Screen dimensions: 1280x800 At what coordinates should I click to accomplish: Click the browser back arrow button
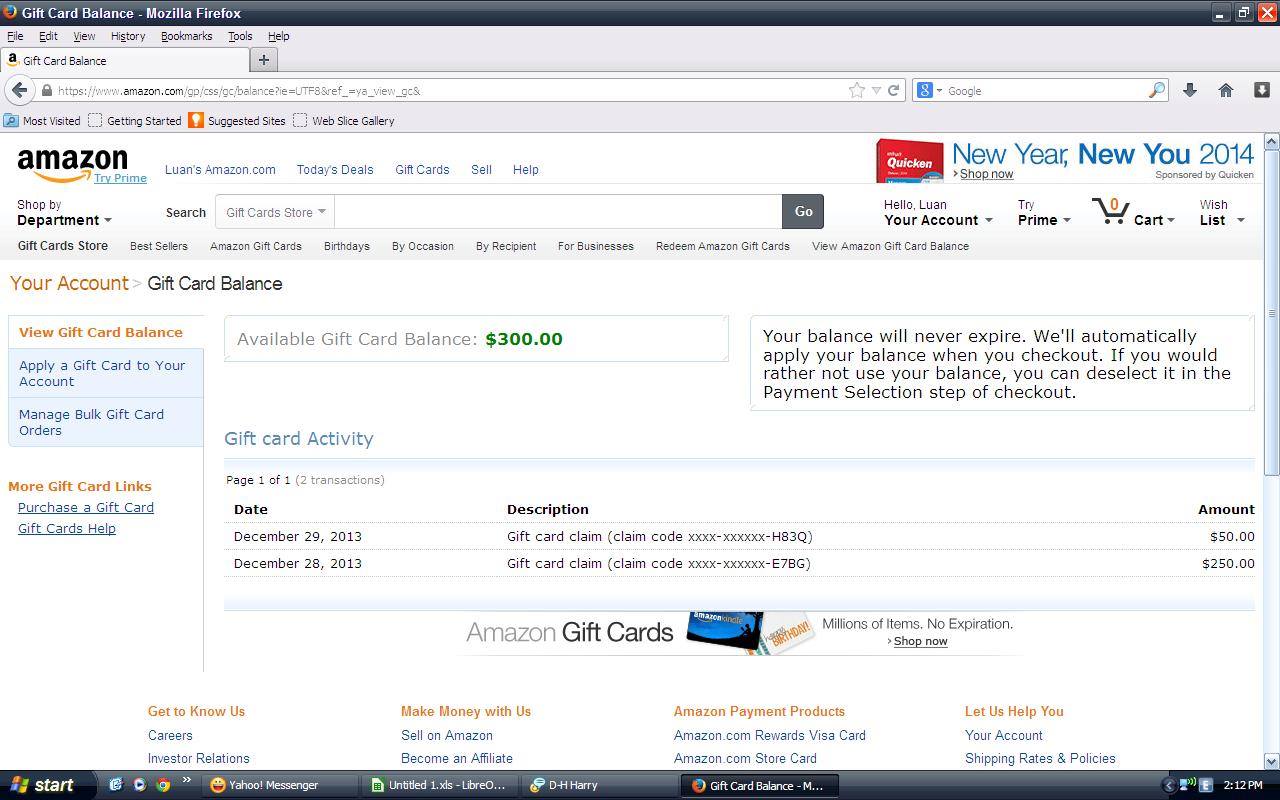click(19, 90)
